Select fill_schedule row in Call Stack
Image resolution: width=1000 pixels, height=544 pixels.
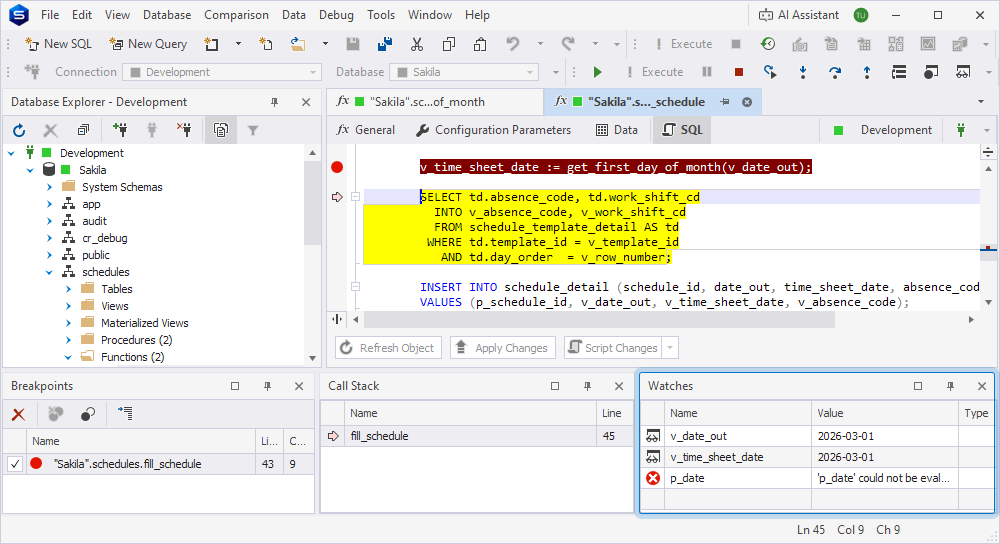click(477, 436)
